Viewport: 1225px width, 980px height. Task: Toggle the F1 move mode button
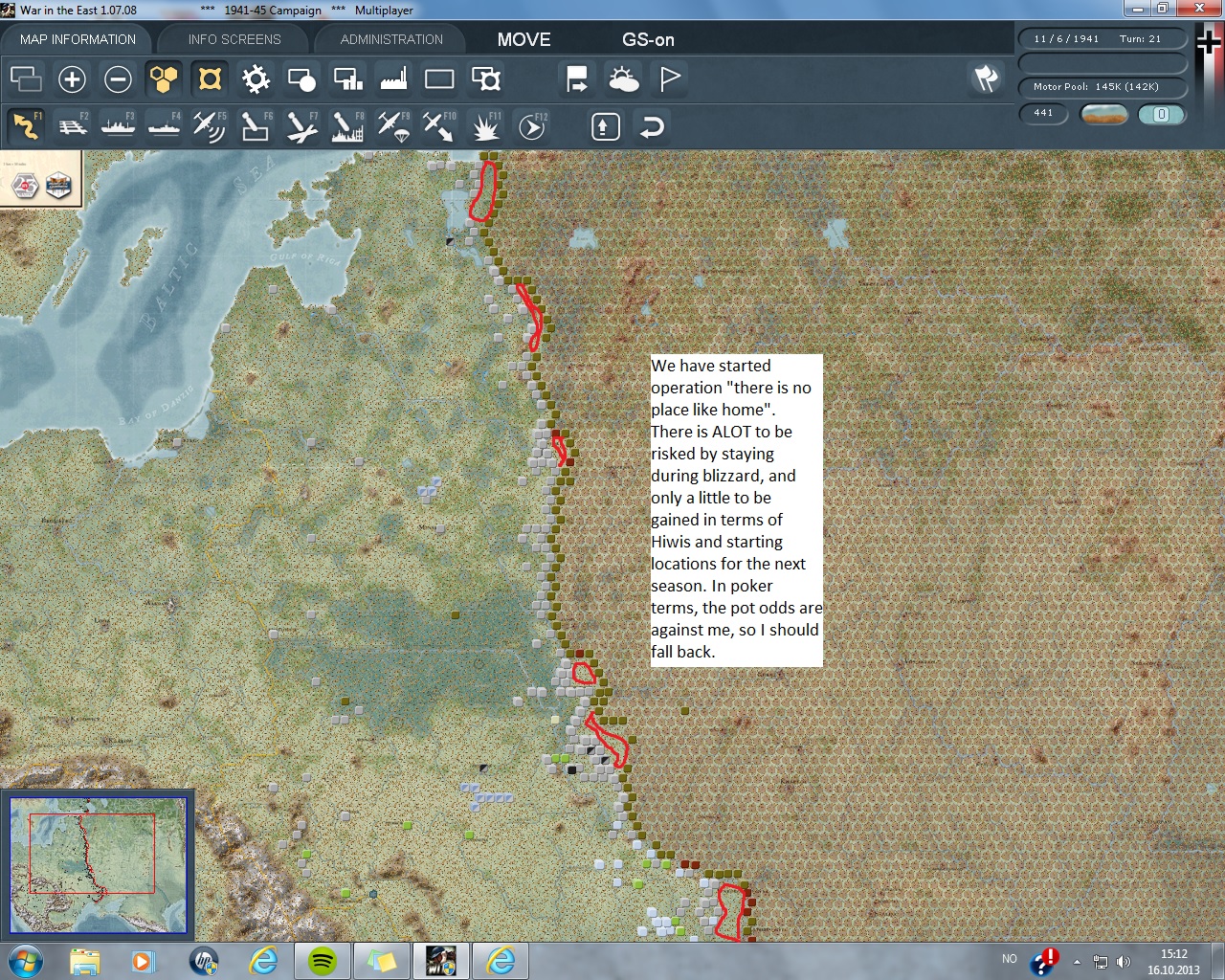point(26,126)
